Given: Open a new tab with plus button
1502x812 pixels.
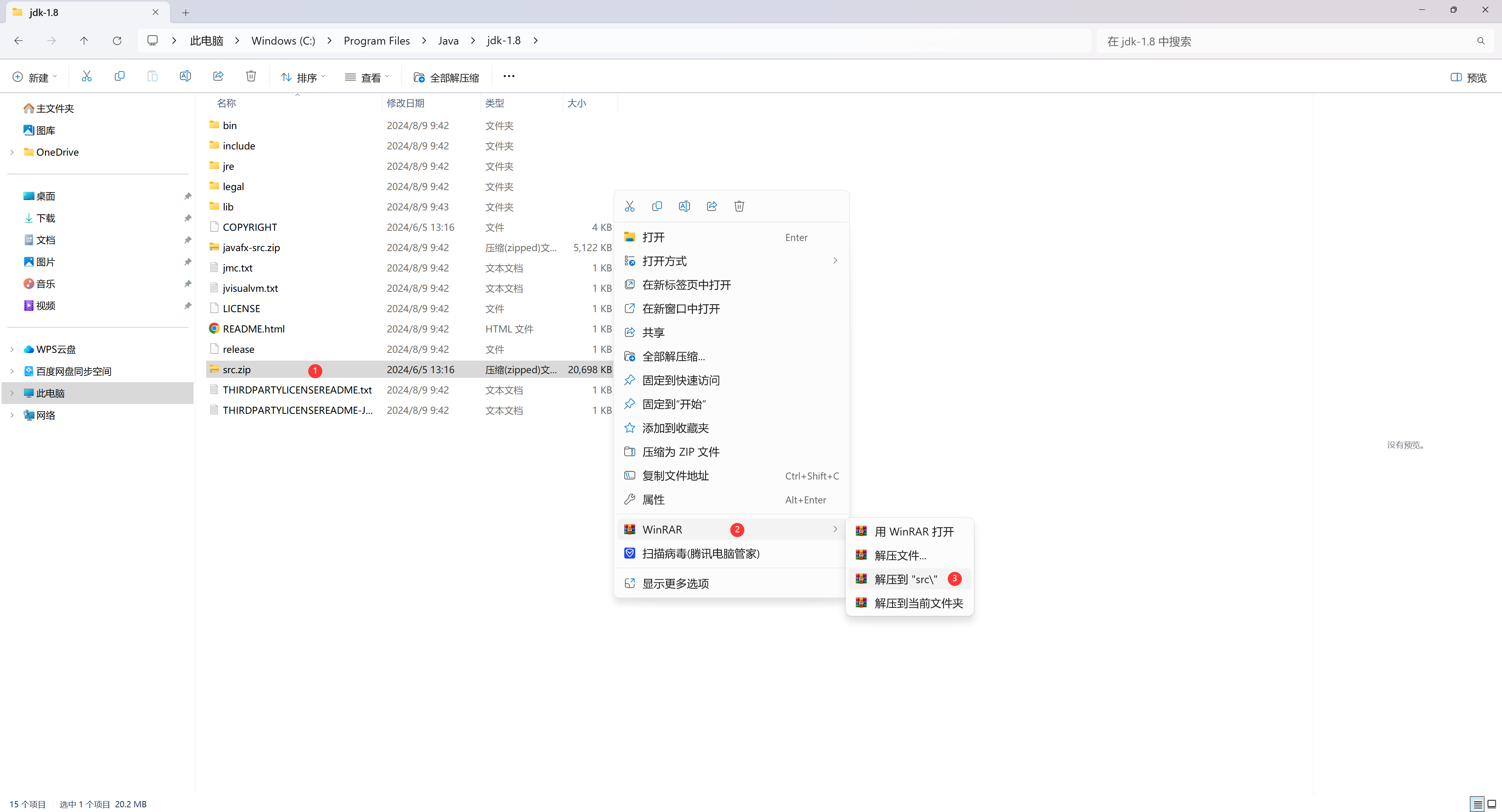Looking at the screenshot, I should [x=185, y=12].
